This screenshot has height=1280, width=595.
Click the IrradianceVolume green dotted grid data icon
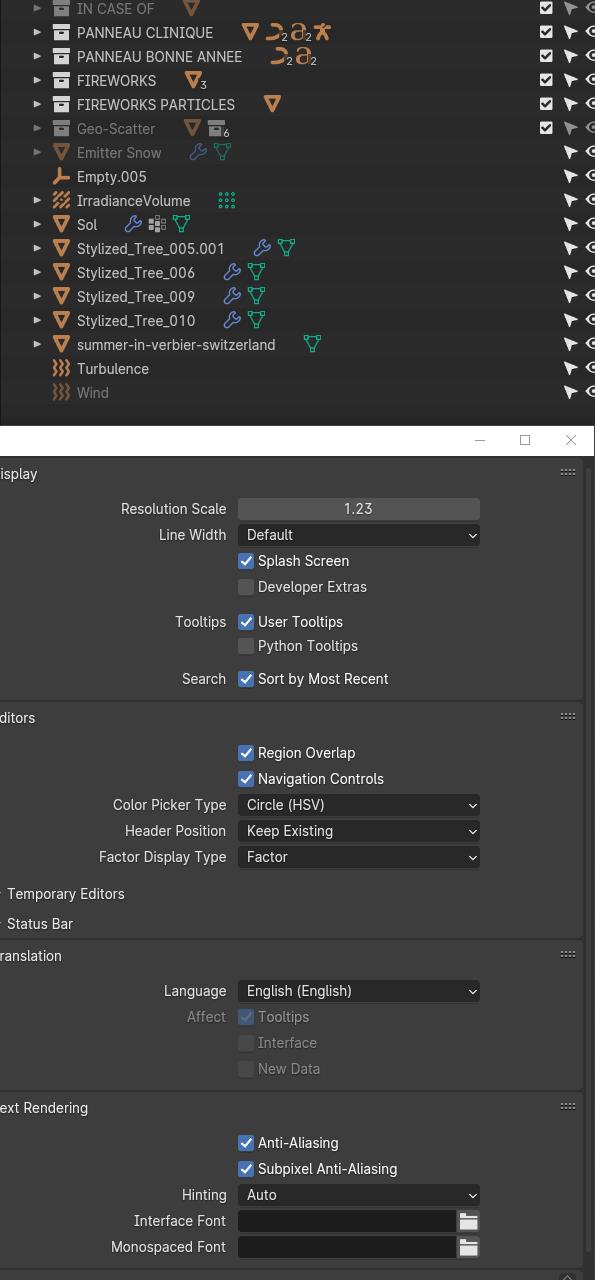(x=227, y=200)
